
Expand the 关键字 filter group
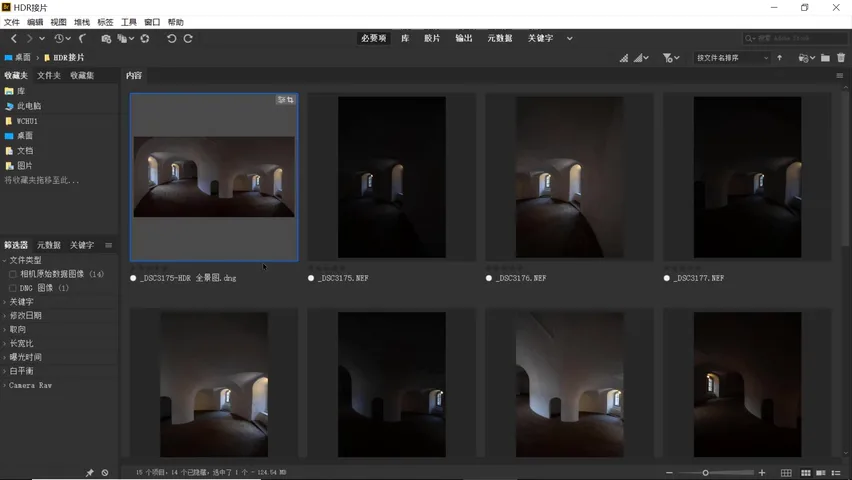[x=5, y=302]
